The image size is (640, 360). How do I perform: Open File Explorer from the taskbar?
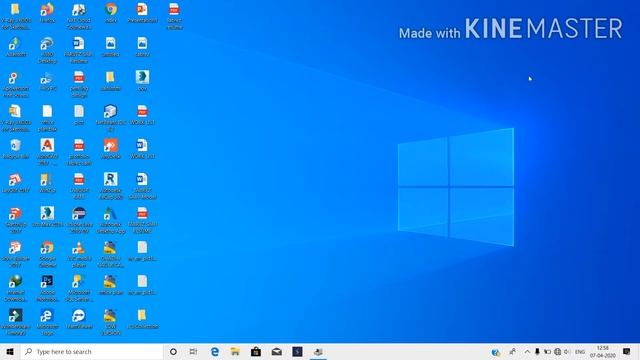(x=235, y=352)
